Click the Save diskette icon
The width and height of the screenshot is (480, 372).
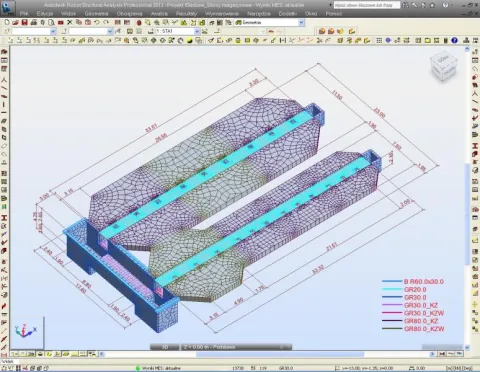[24, 22]
